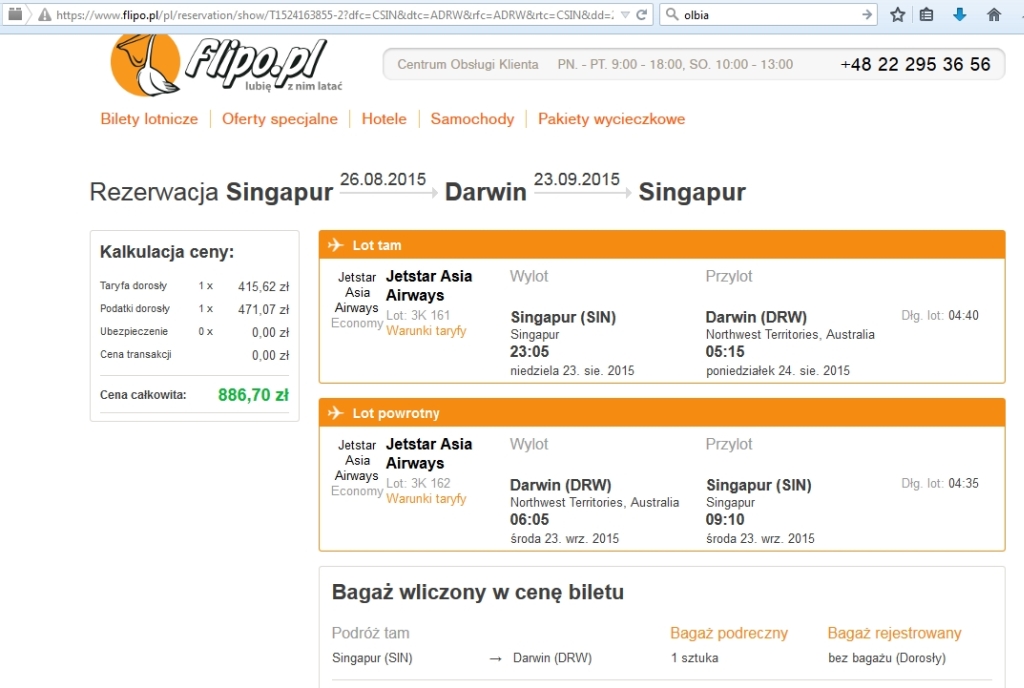Click the Lot powrotny section header
Screen dimensions: 1024x688
click(662, 413)
